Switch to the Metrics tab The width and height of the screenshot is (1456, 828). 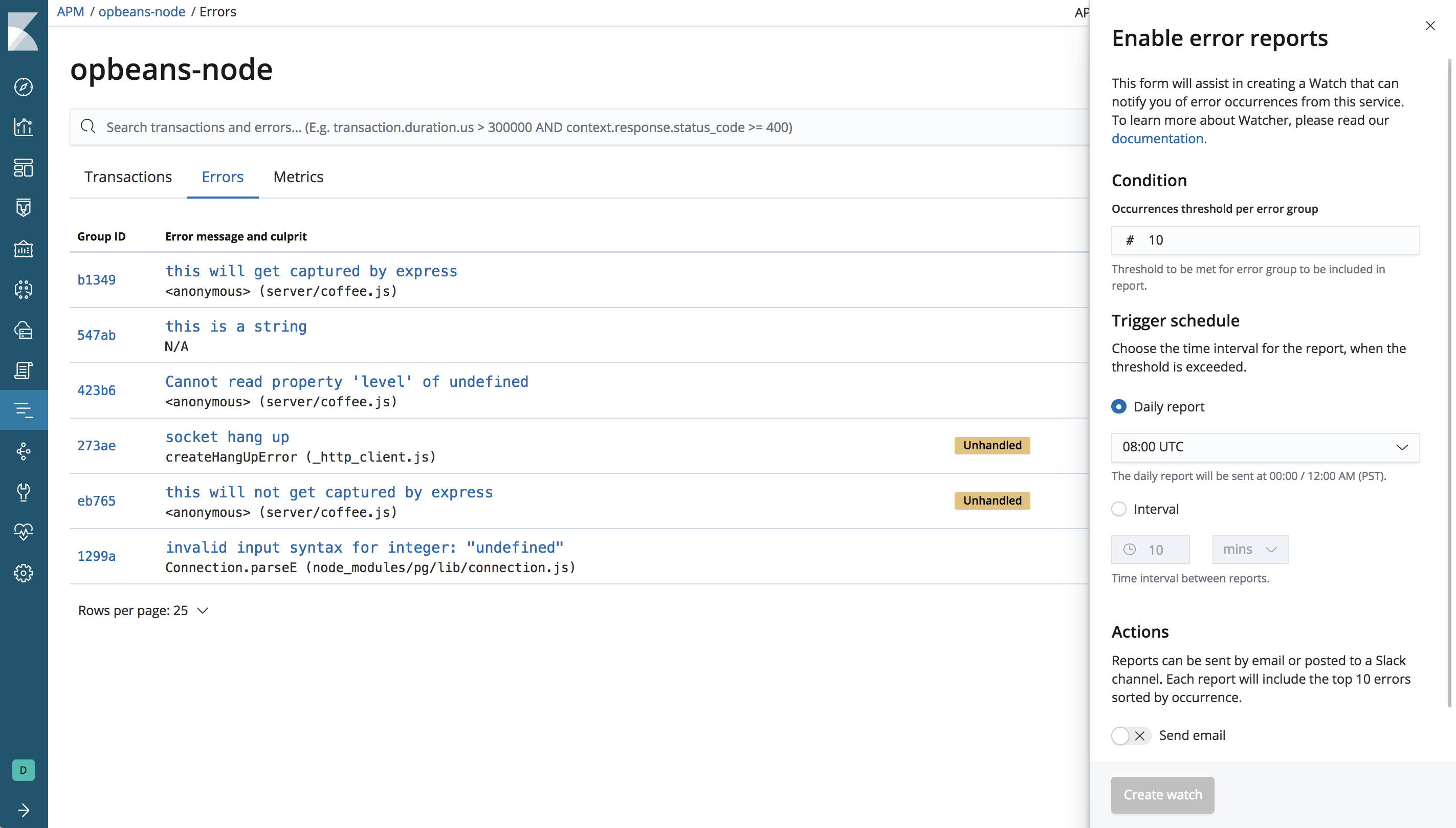click(298, 177)
